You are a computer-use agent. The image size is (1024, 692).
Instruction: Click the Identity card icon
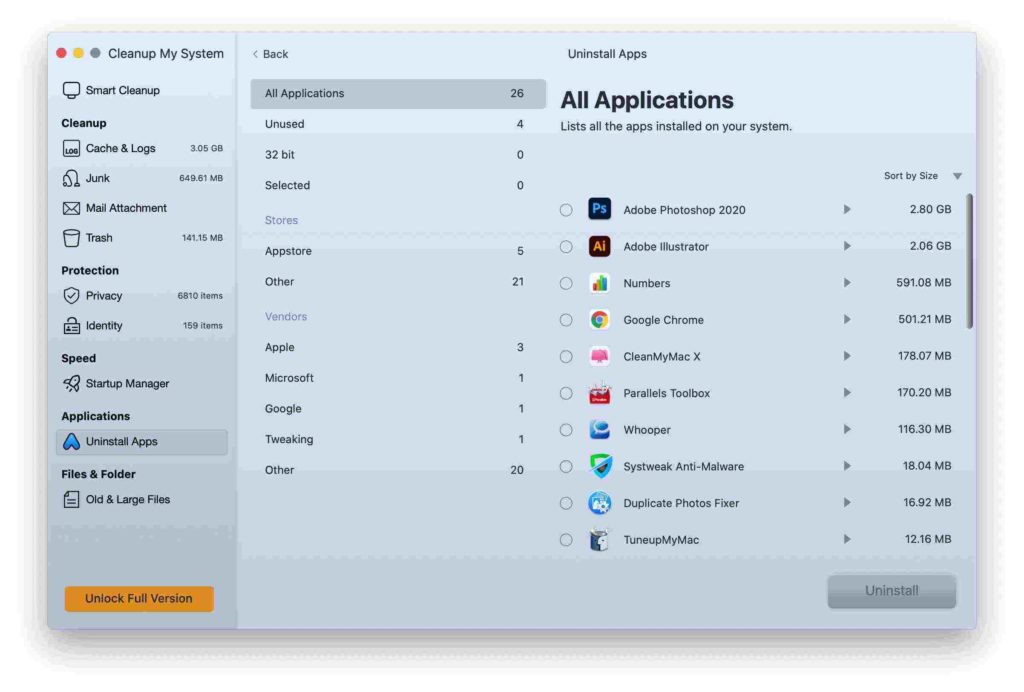point(71,326)
